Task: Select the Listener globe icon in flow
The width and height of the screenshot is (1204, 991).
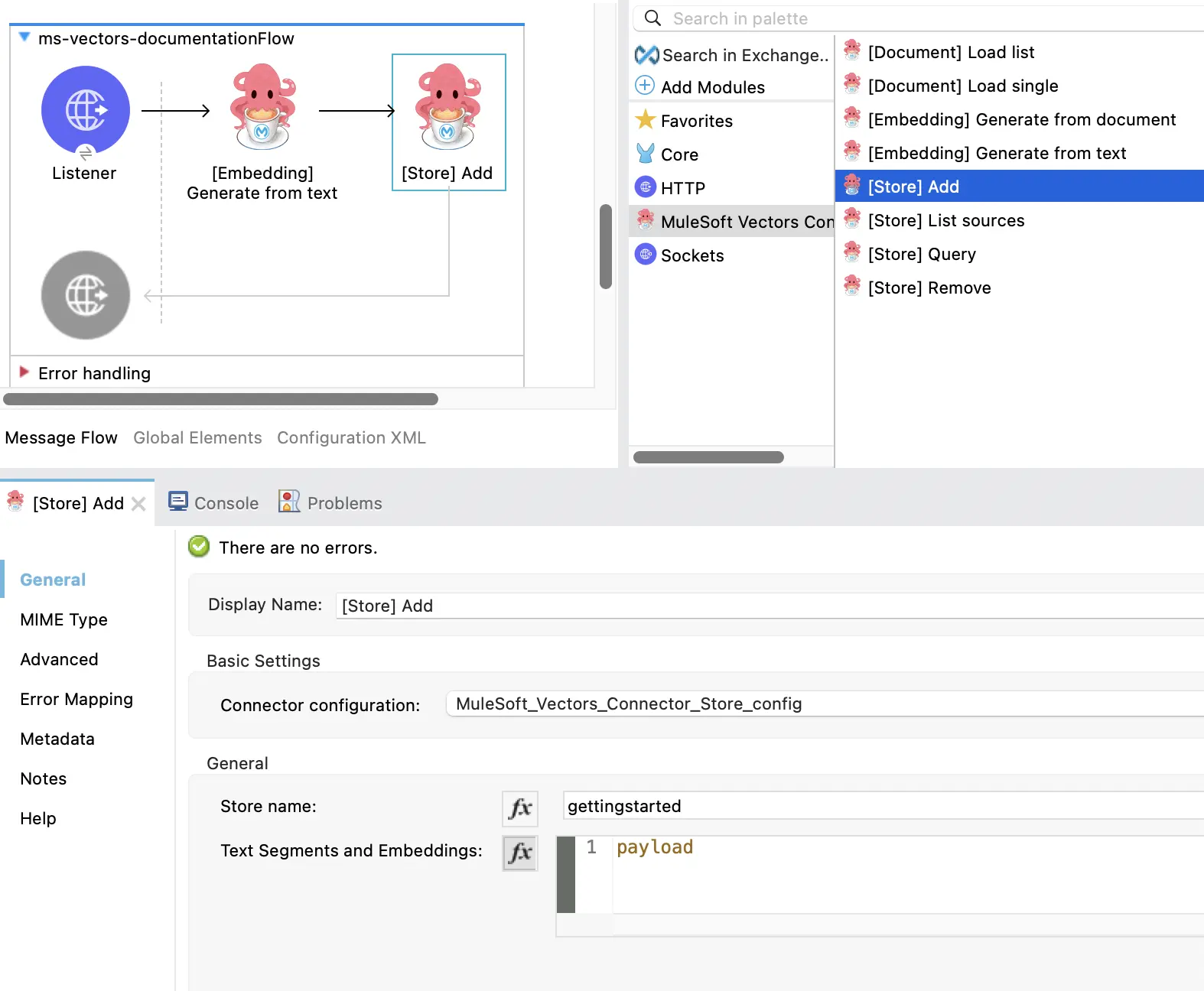Action: [86, 110]
